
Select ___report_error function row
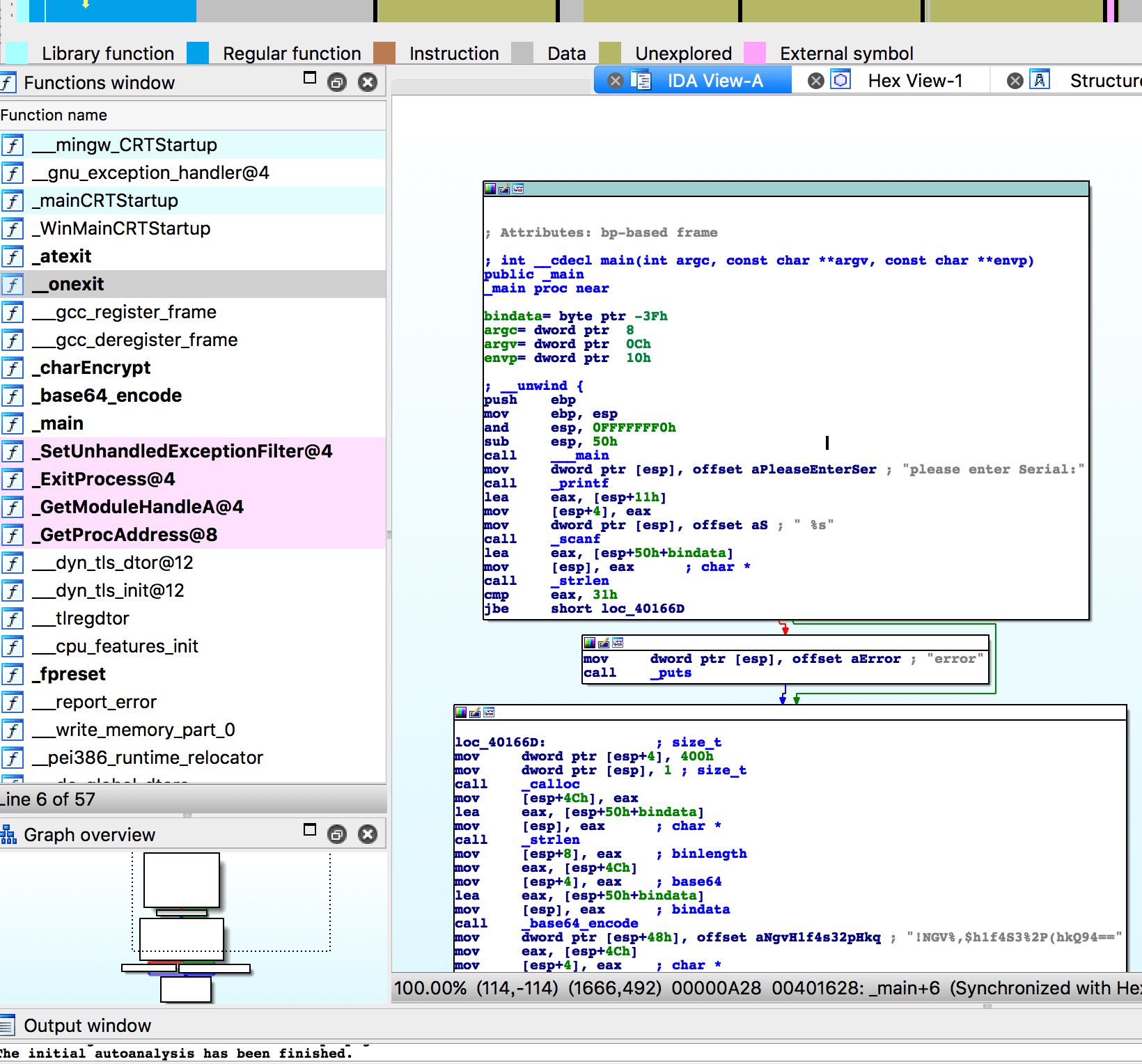click(193, 702)
